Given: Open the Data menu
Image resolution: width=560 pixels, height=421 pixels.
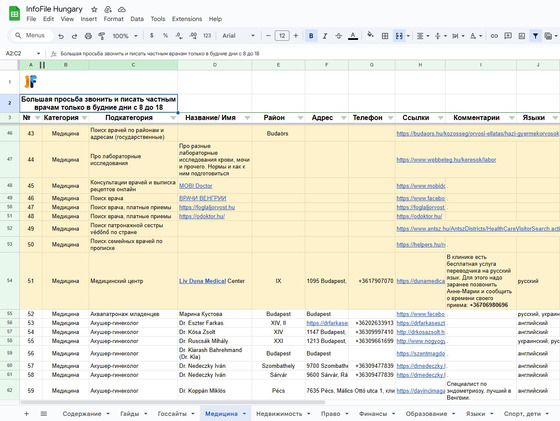Looking at the screenshot, I should [137, 19].
